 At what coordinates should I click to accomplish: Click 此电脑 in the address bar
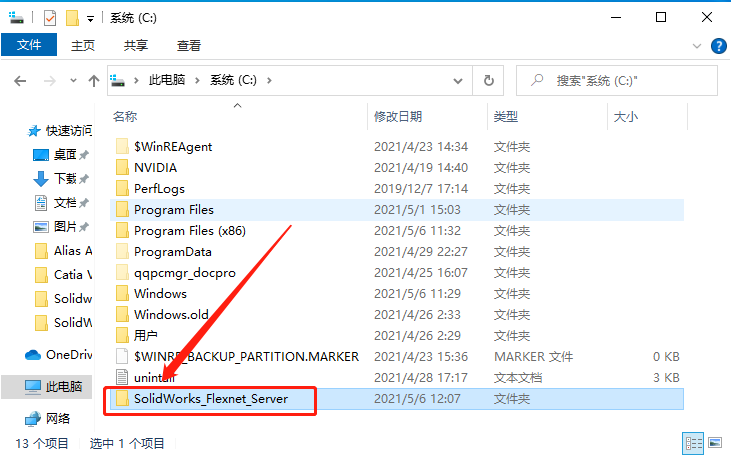[x=167, y=80]
